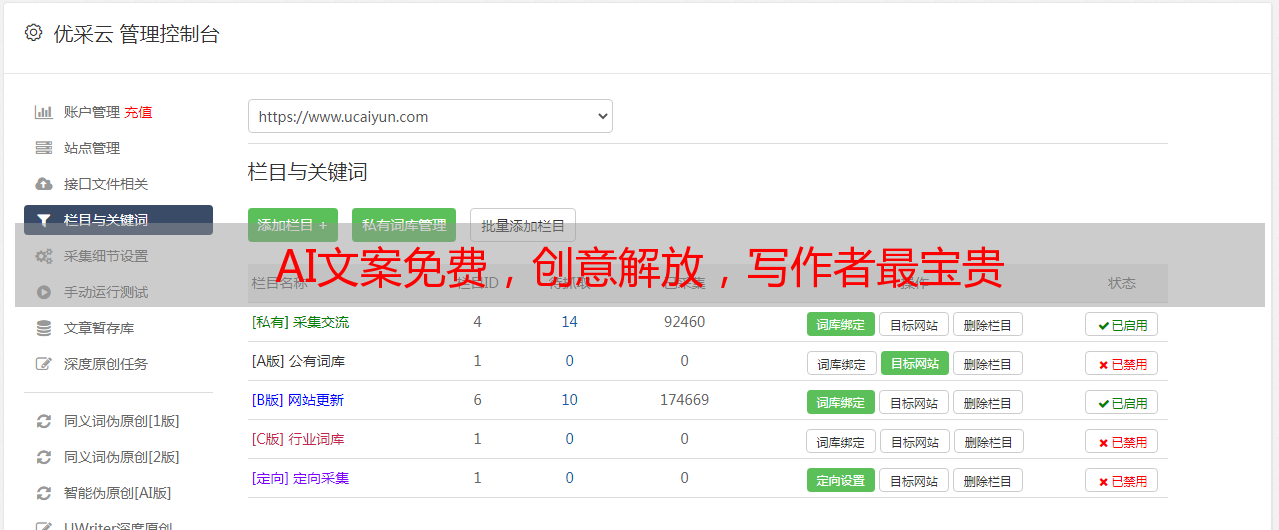Click the play icon for 手动运行测试

tap(44, 292)
